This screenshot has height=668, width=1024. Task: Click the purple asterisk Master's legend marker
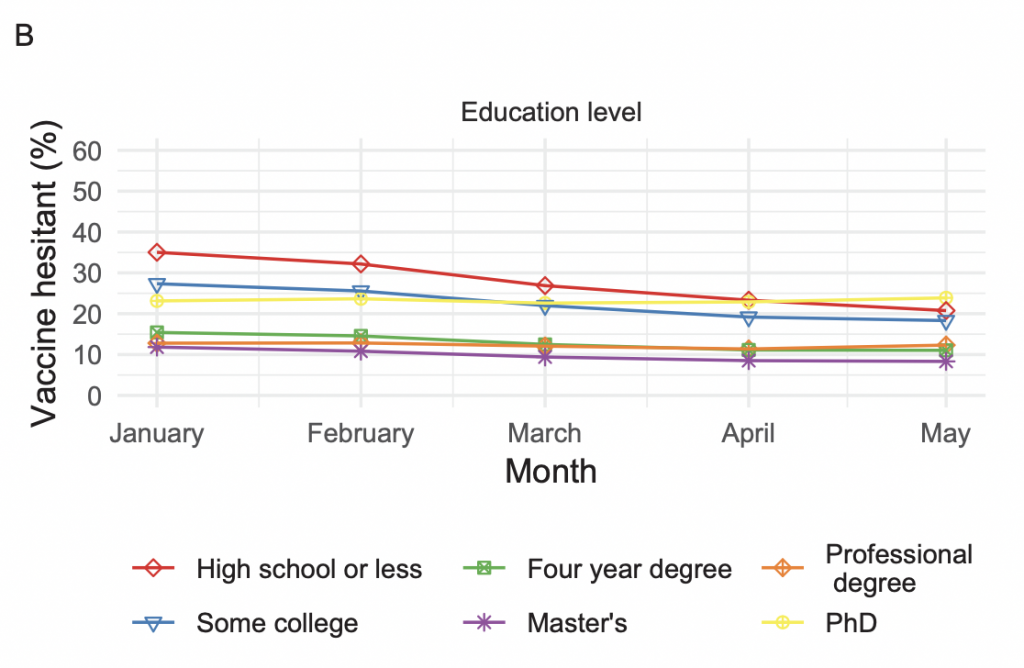click(485, 622)
